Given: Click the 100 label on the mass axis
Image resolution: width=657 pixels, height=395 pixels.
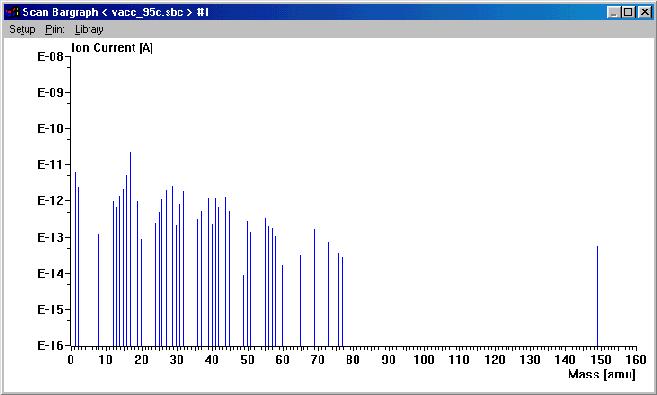Looking at the screenshot, I should click(424, 359).
